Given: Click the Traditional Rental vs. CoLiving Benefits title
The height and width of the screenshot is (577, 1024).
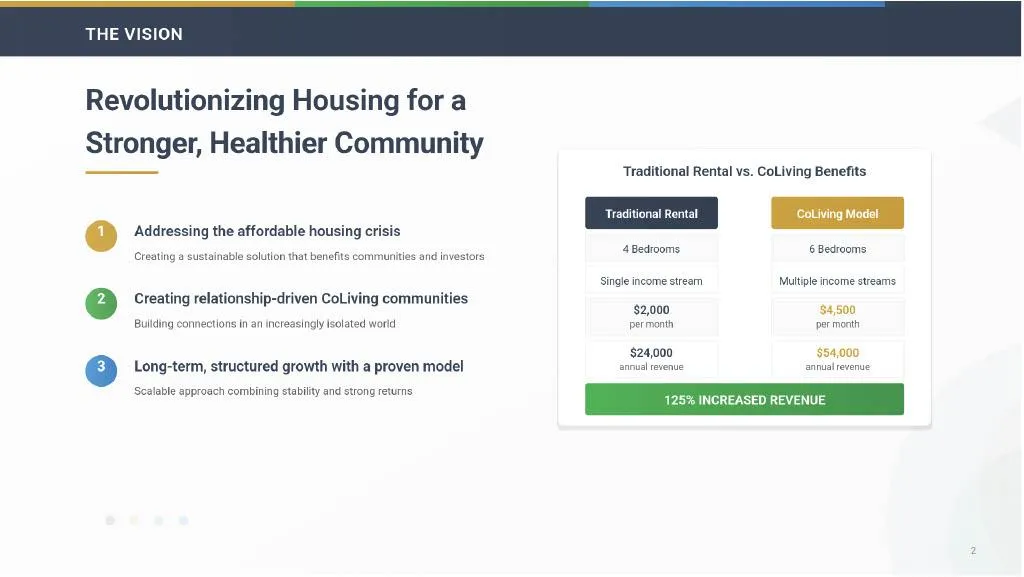Looking at the screenshot, I should pyautogui.click(x=744, y=171).
